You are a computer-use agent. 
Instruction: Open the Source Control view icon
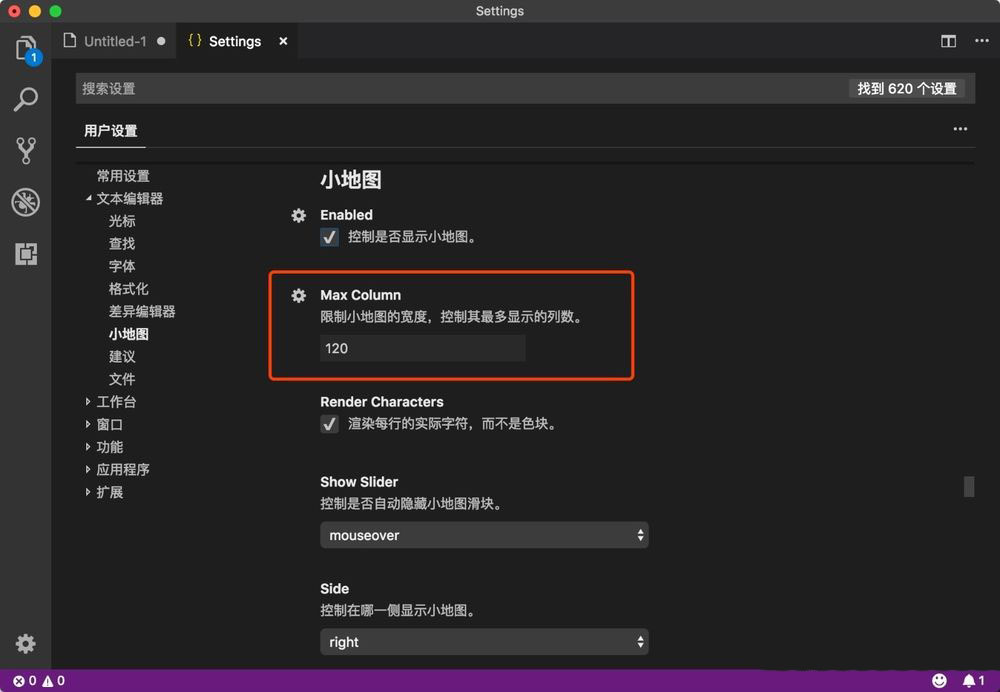coord(26,149)
